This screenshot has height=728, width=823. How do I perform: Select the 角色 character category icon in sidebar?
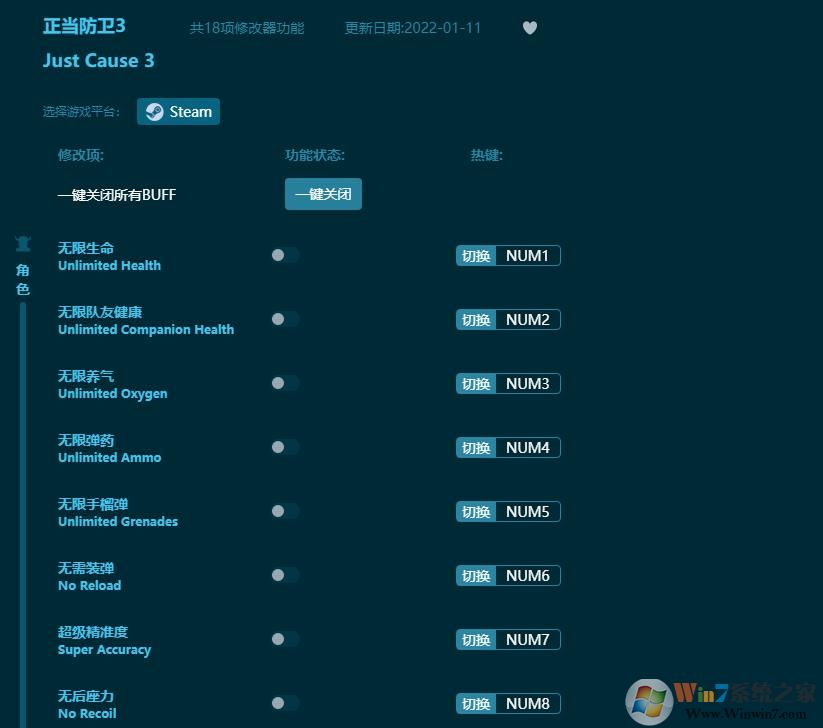click(x=23, y=243)
